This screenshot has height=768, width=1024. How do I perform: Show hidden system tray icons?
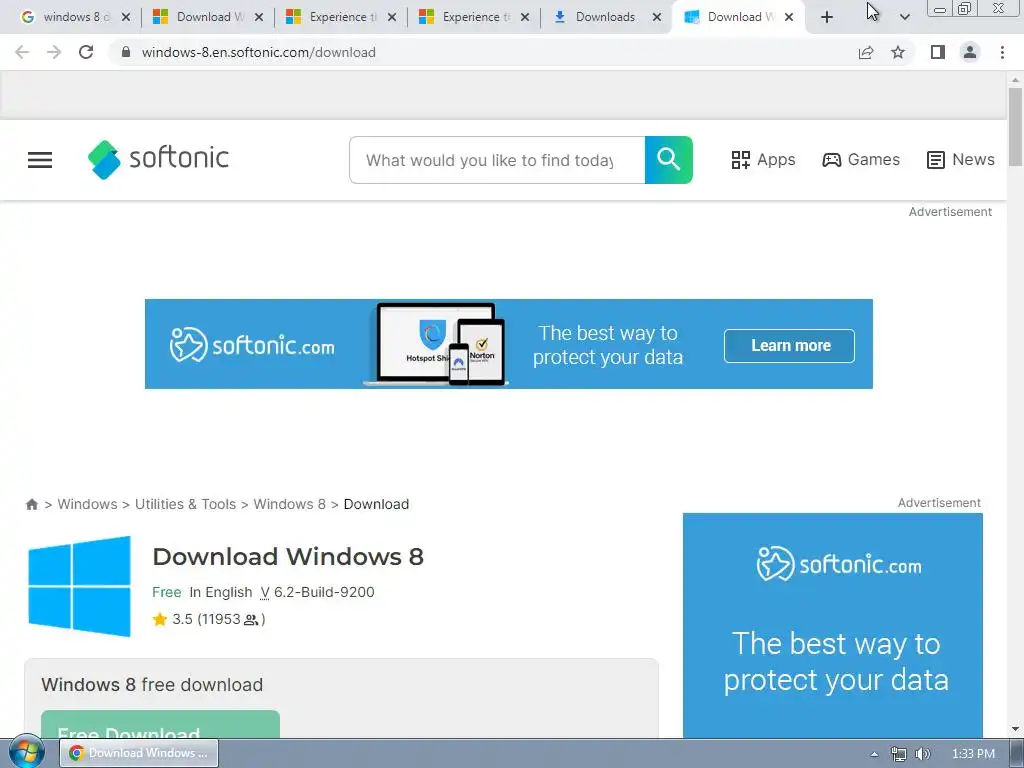(874, 754)
